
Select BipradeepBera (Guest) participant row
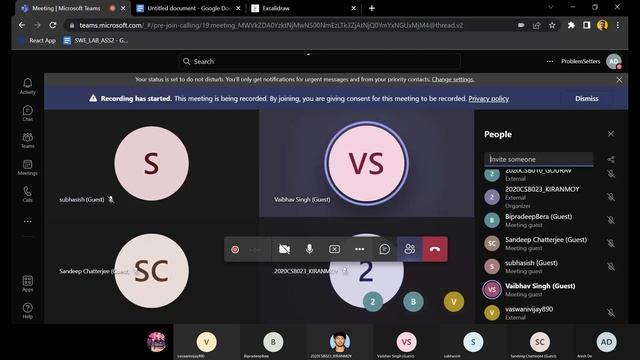click(550, 220)
